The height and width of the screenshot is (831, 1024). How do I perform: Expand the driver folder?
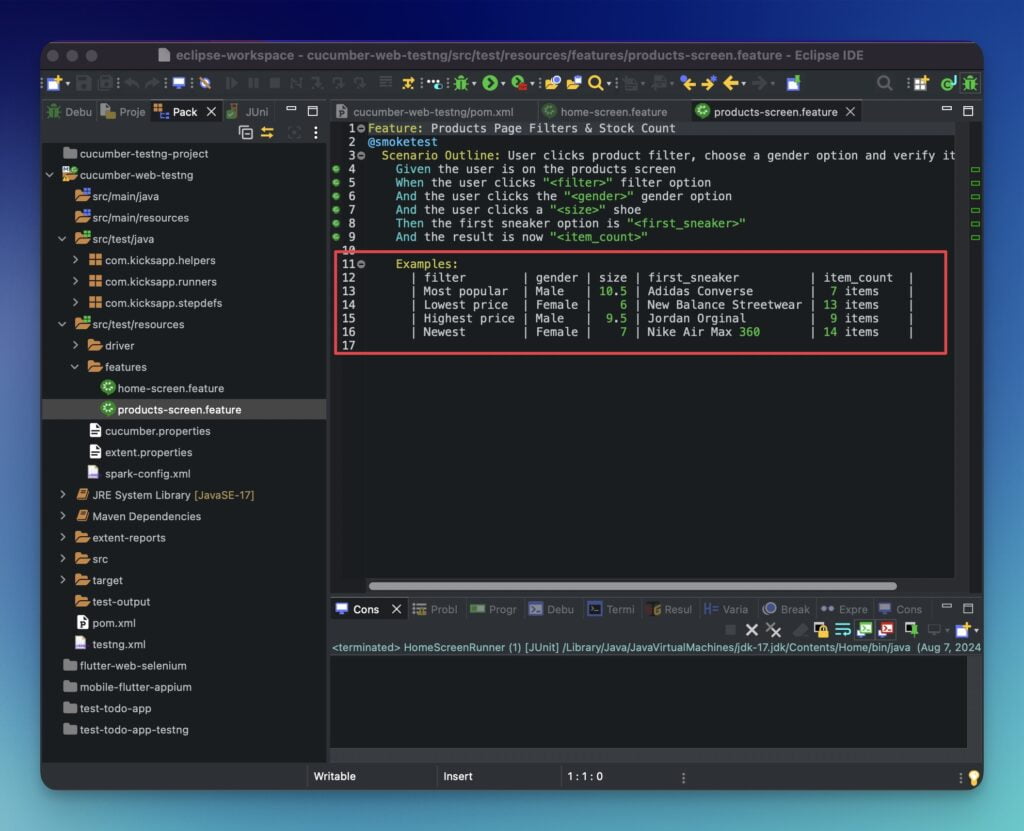click(x=76, y=346)
